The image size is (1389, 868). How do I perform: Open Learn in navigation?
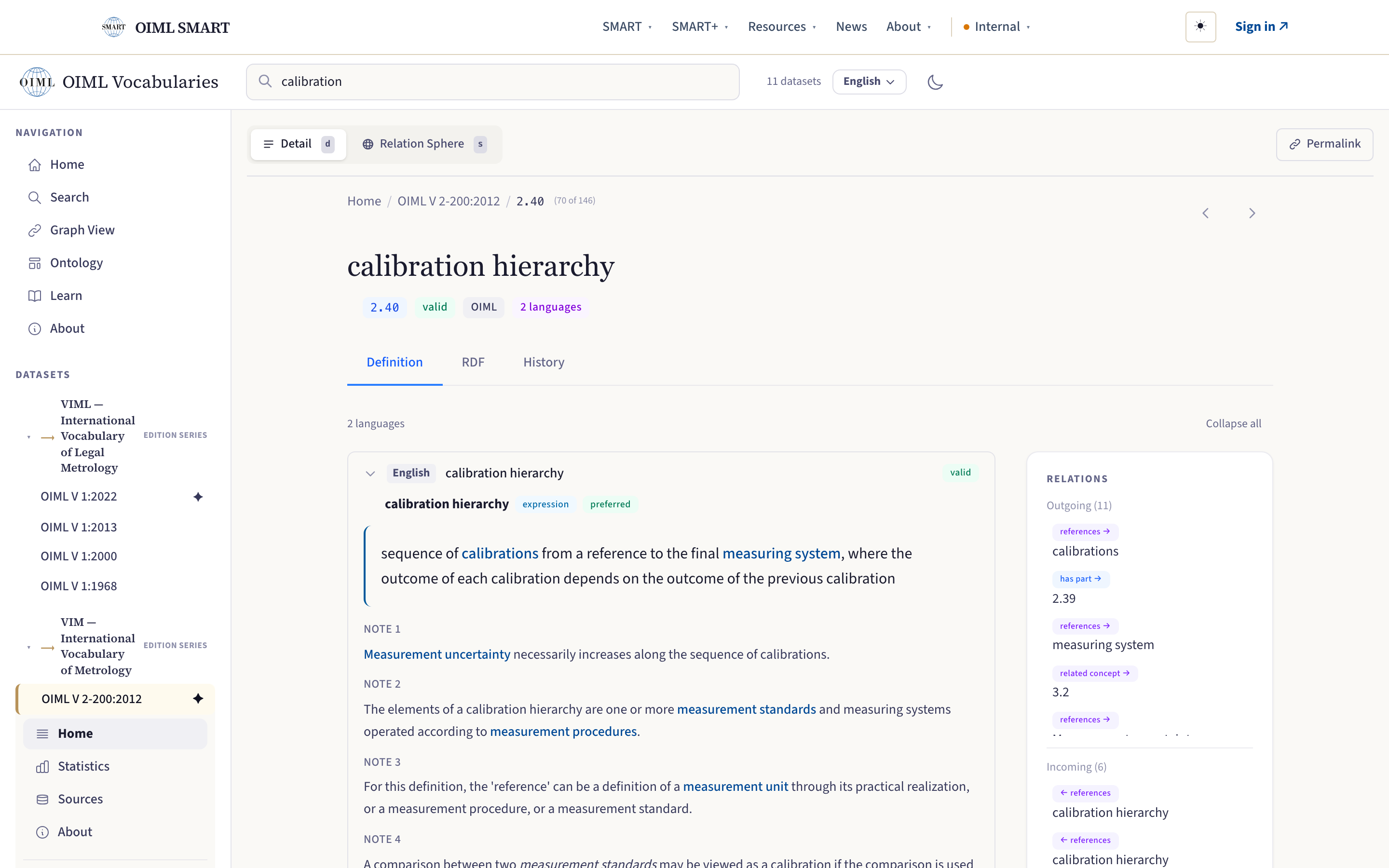pyautogui.click(x=115, y=296)
